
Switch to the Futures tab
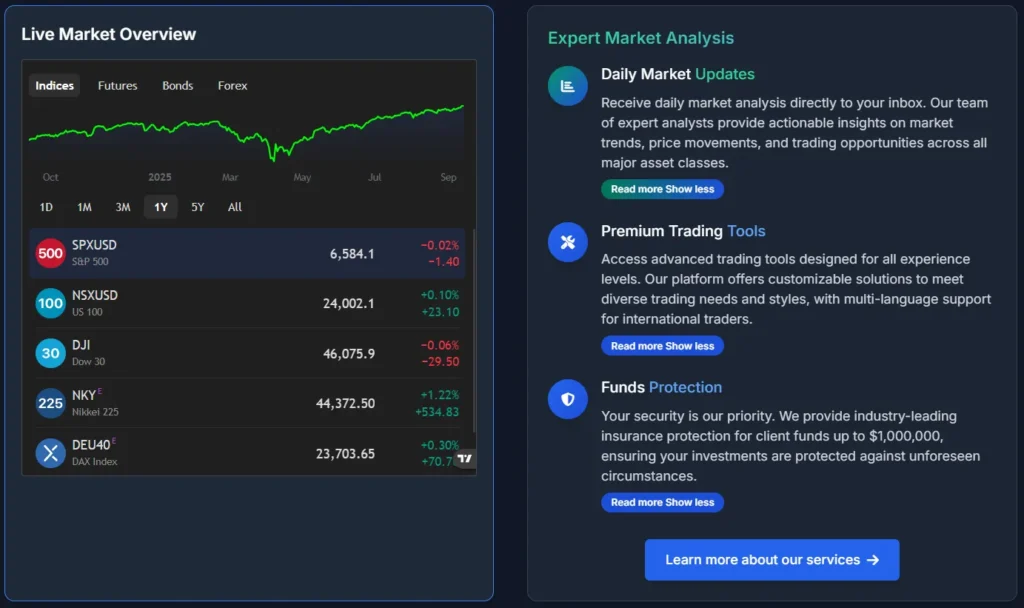coord(118,86)
